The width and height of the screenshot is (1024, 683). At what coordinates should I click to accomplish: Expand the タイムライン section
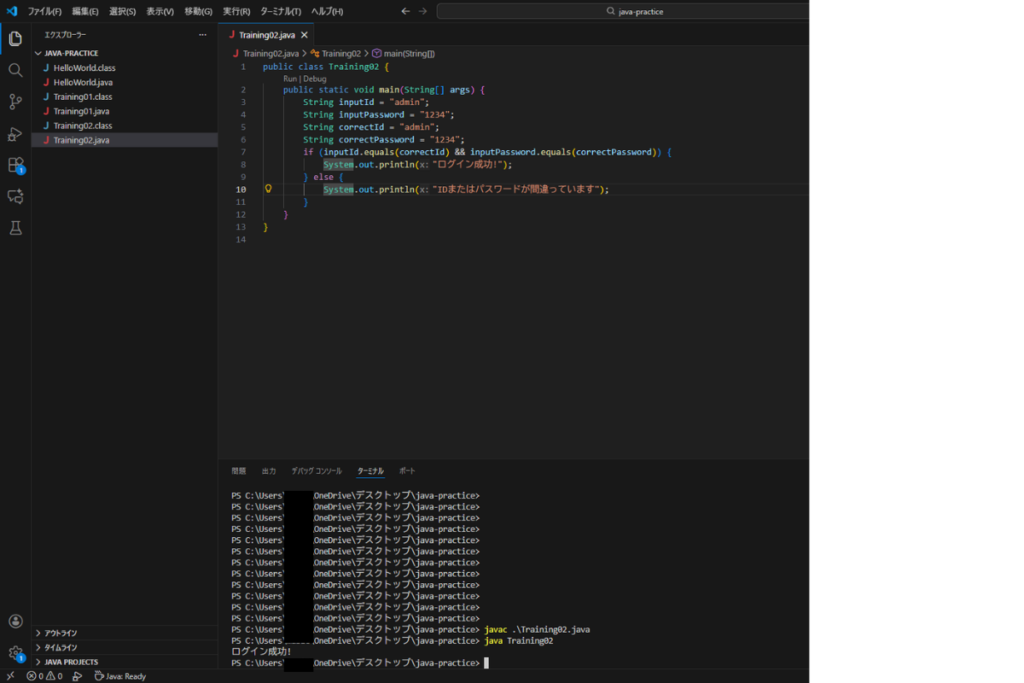tap(60, 647)
